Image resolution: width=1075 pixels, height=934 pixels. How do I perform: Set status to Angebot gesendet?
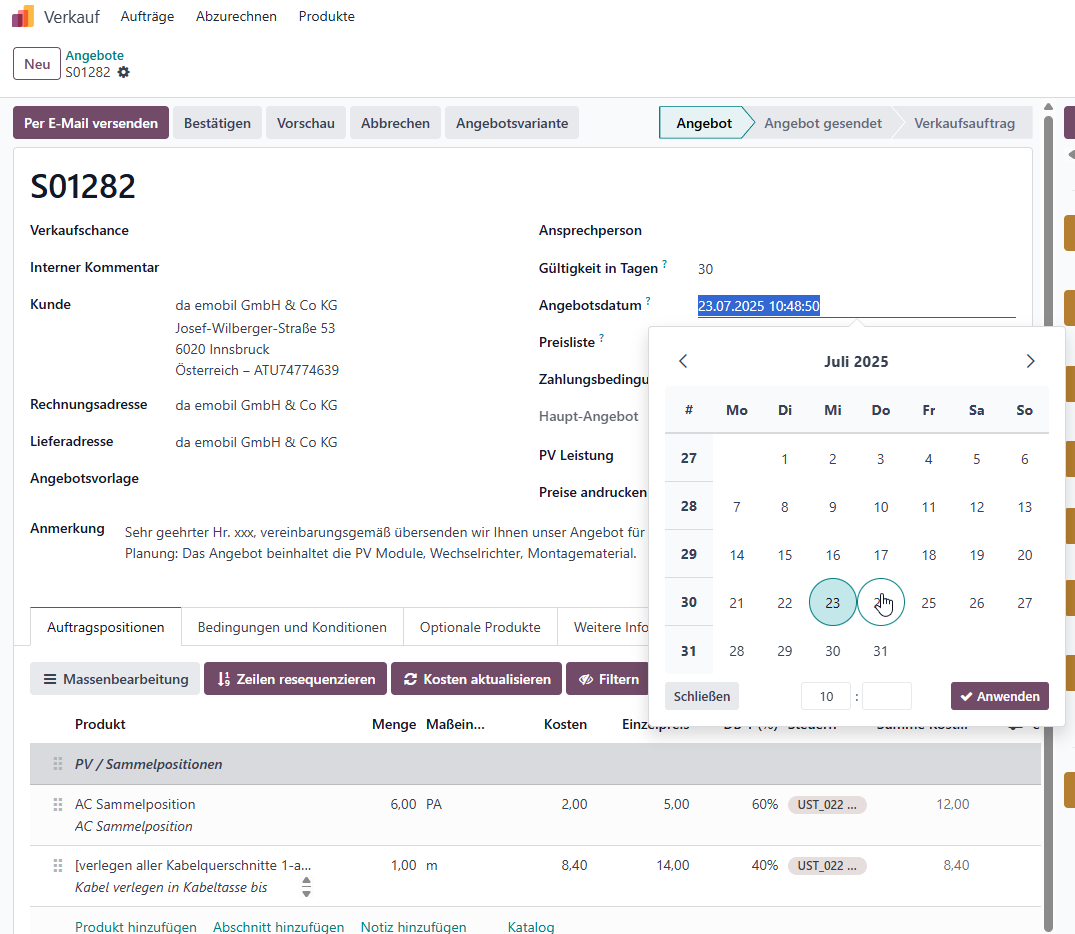click(823, 123)
